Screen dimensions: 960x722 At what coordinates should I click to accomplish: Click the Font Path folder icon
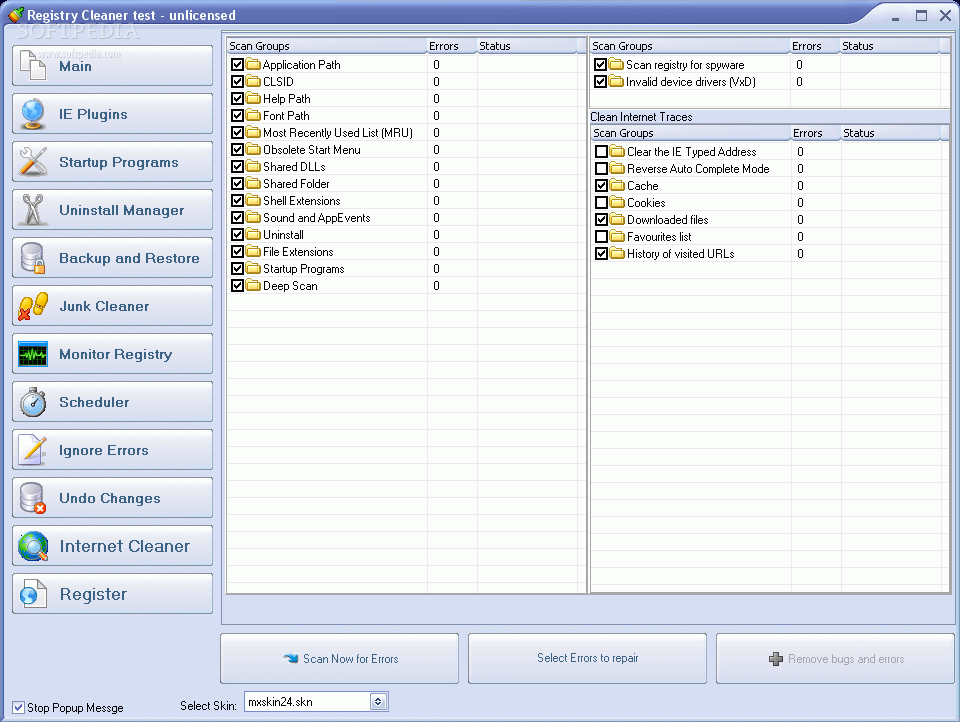[253, 115]
